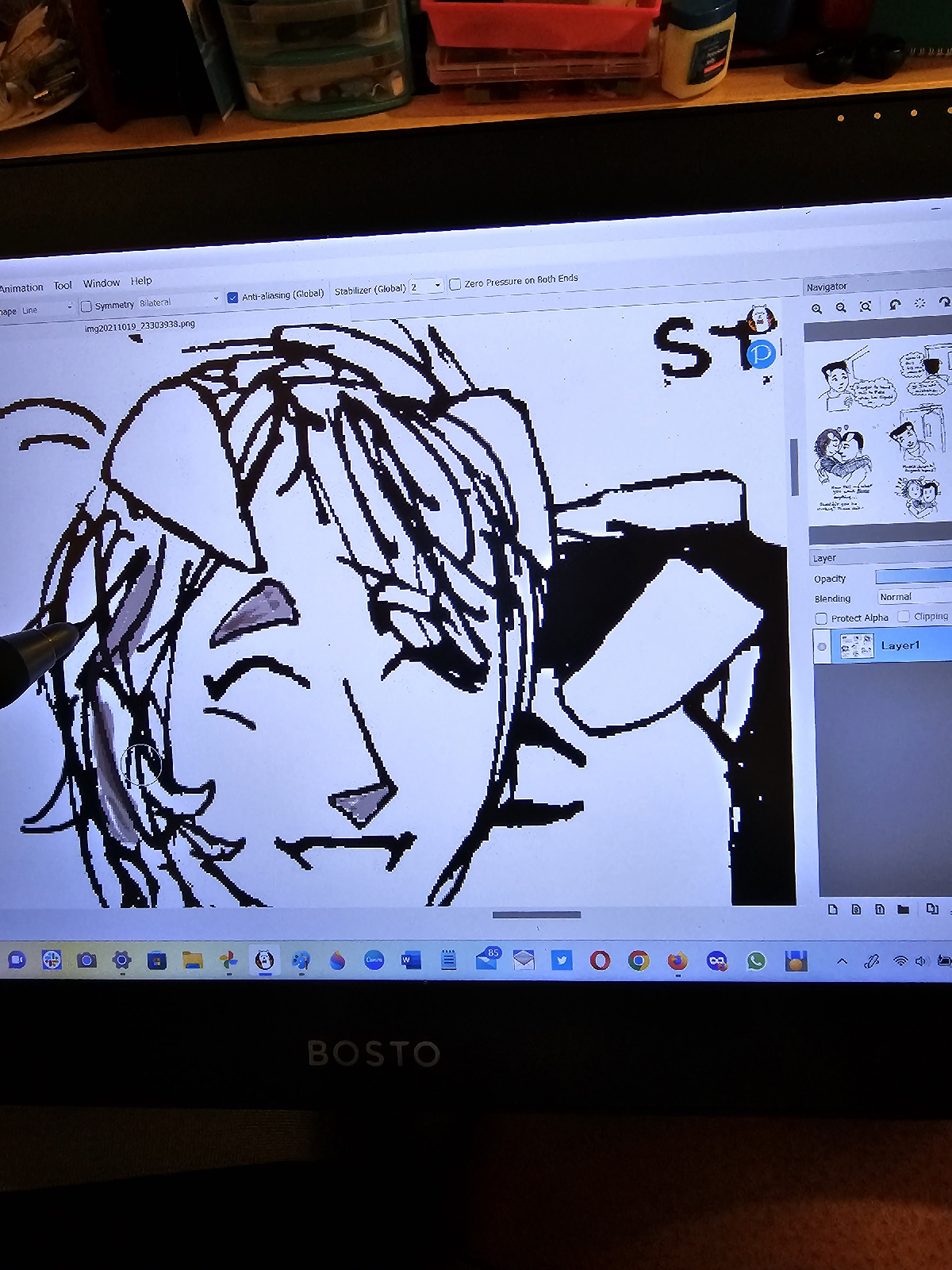The height and width of the screenshot is (1270, 952).
Task: Click the new 1-bit layer icon
Action: [880, 910]
